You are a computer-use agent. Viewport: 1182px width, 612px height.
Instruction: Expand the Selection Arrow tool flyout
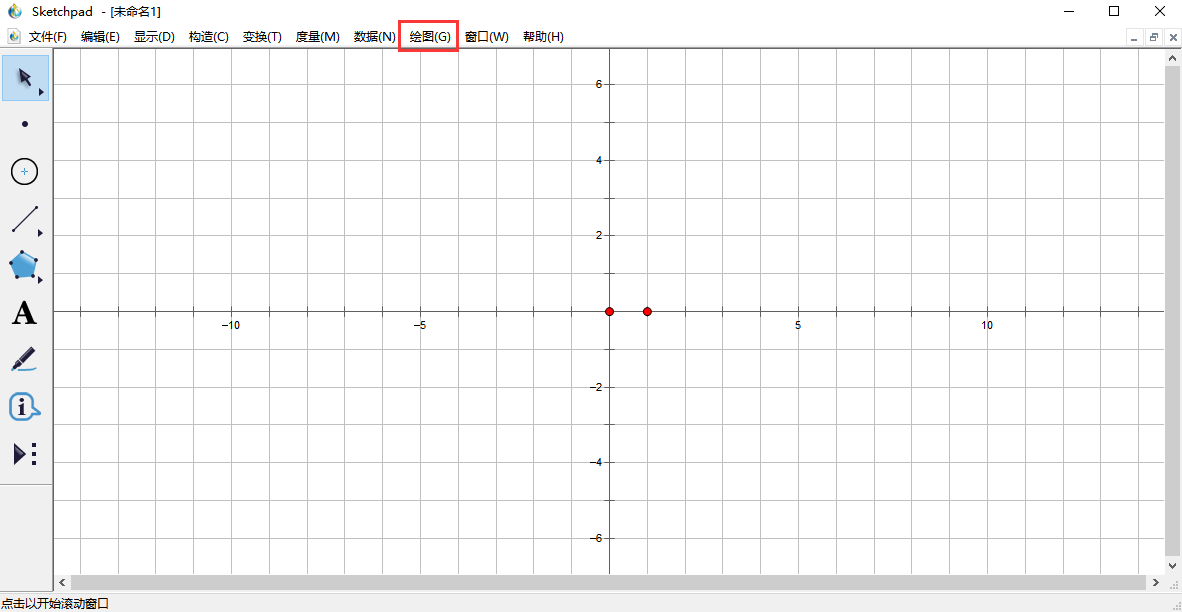click(41, 91)
